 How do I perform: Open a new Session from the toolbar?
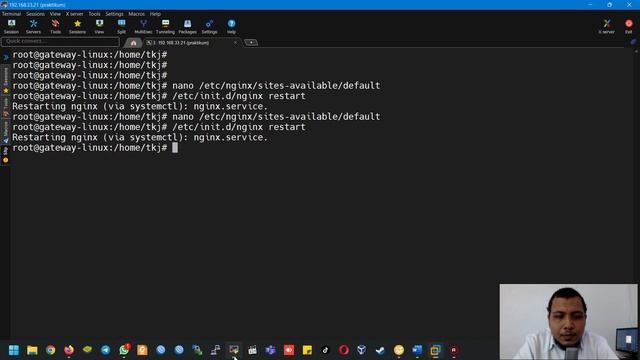pyautogui.click(x=11, y=26)
